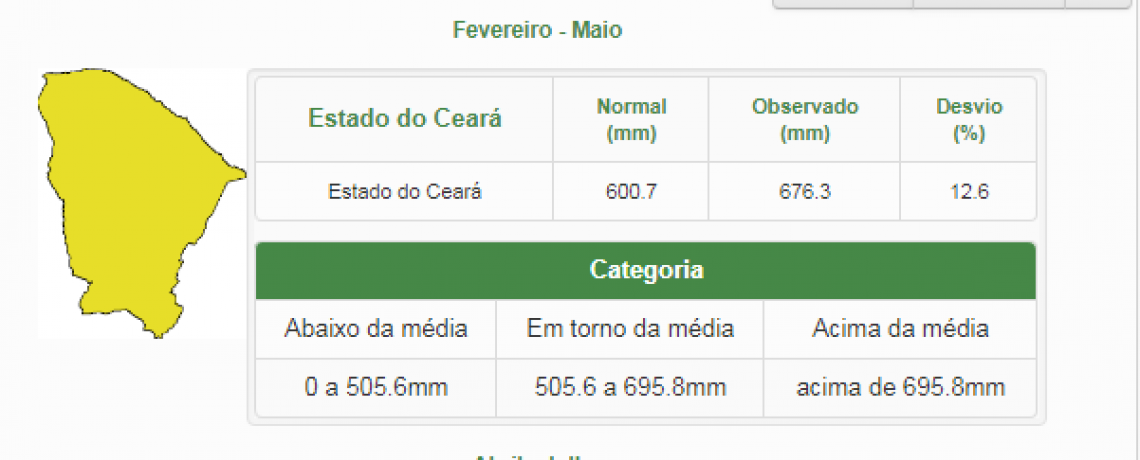Click the "505.6 a 695.8mm" range cell

(630, 387)
